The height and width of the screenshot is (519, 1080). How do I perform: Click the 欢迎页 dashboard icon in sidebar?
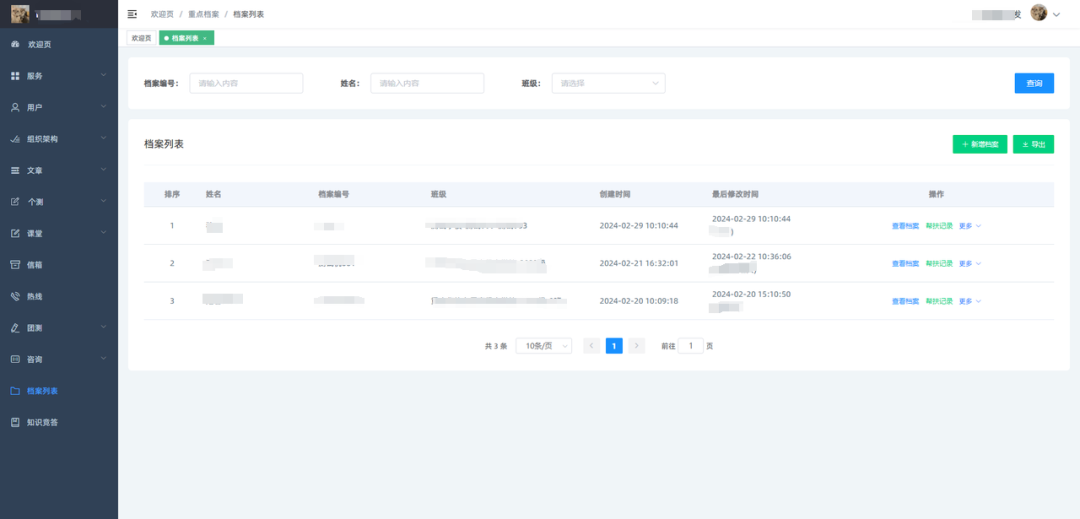[15, 44]
